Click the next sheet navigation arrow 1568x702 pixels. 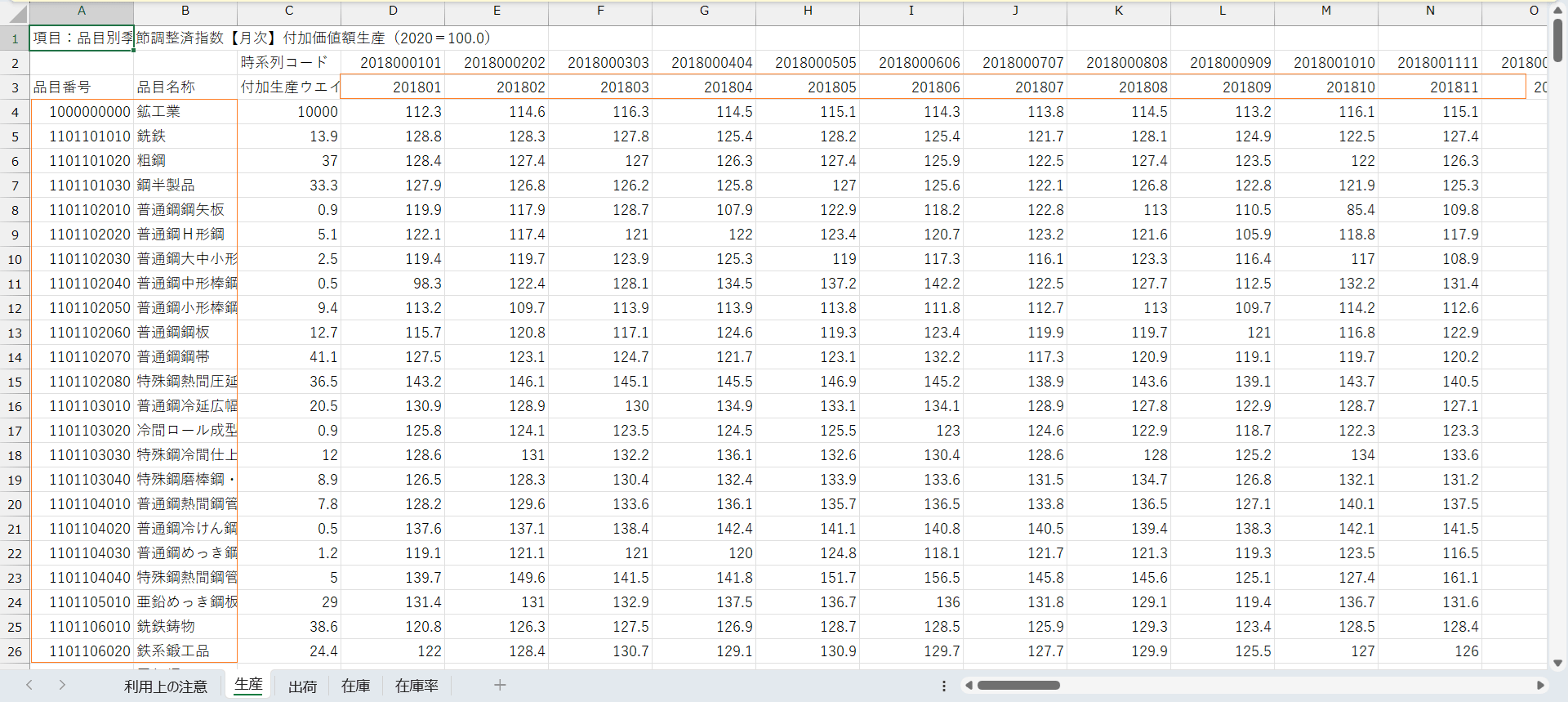(x=62, y=685)
